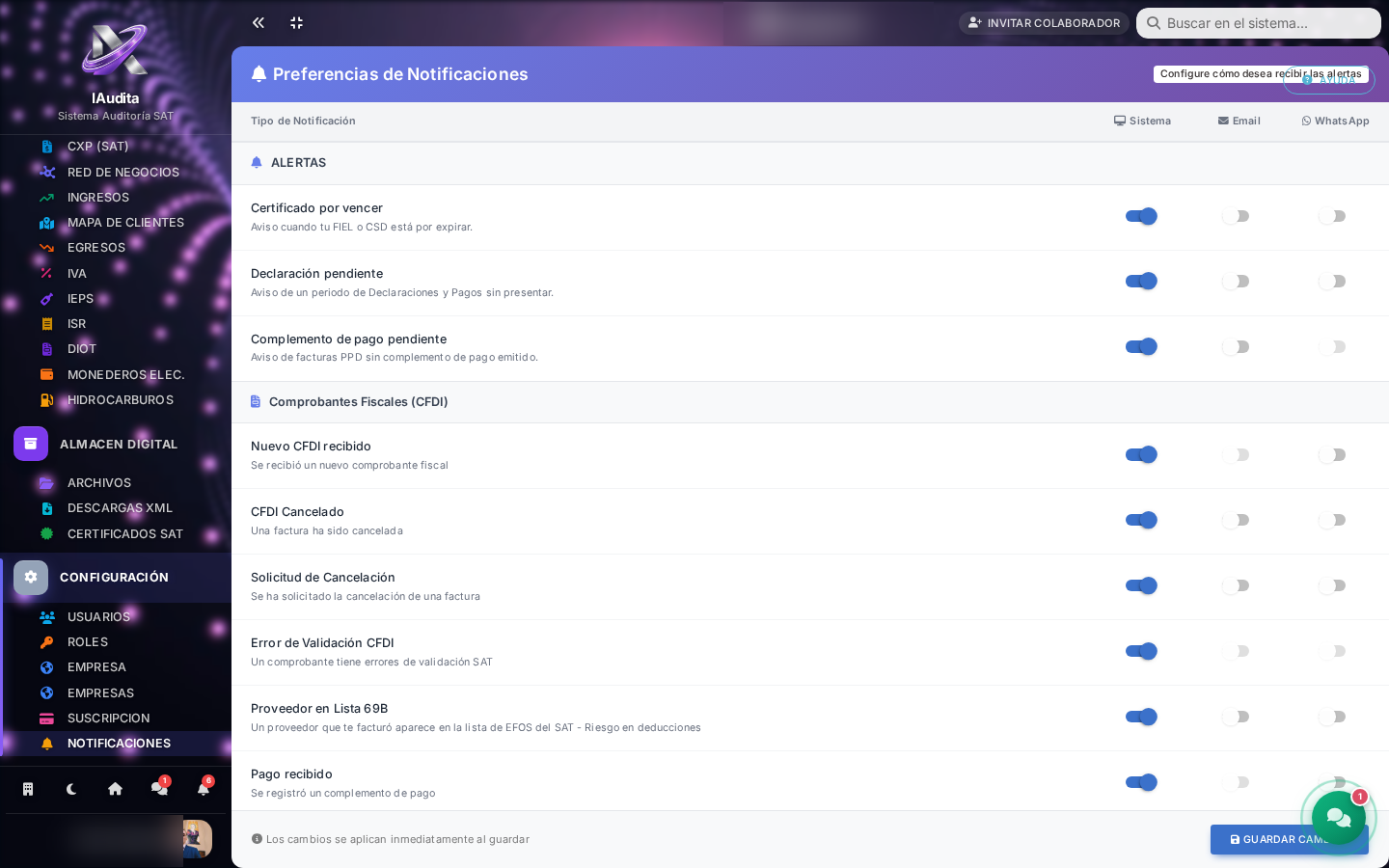Screen dimensions: 1389x868
Task: Open bell notifications icon with badge
Action: point(204,788)
